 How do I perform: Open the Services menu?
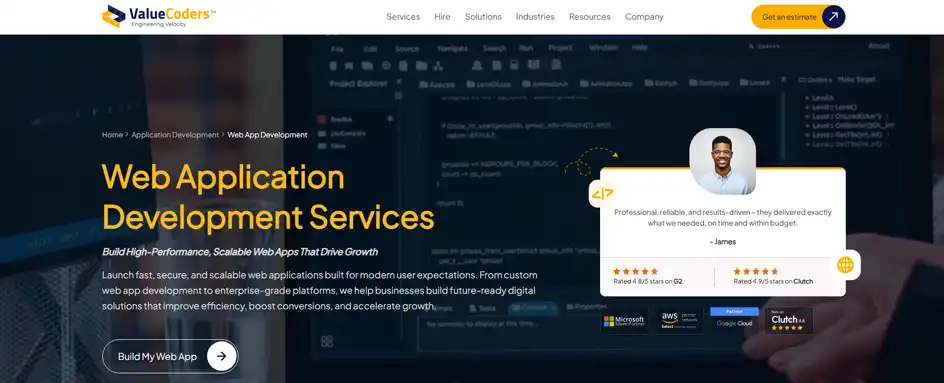point(403,17)
